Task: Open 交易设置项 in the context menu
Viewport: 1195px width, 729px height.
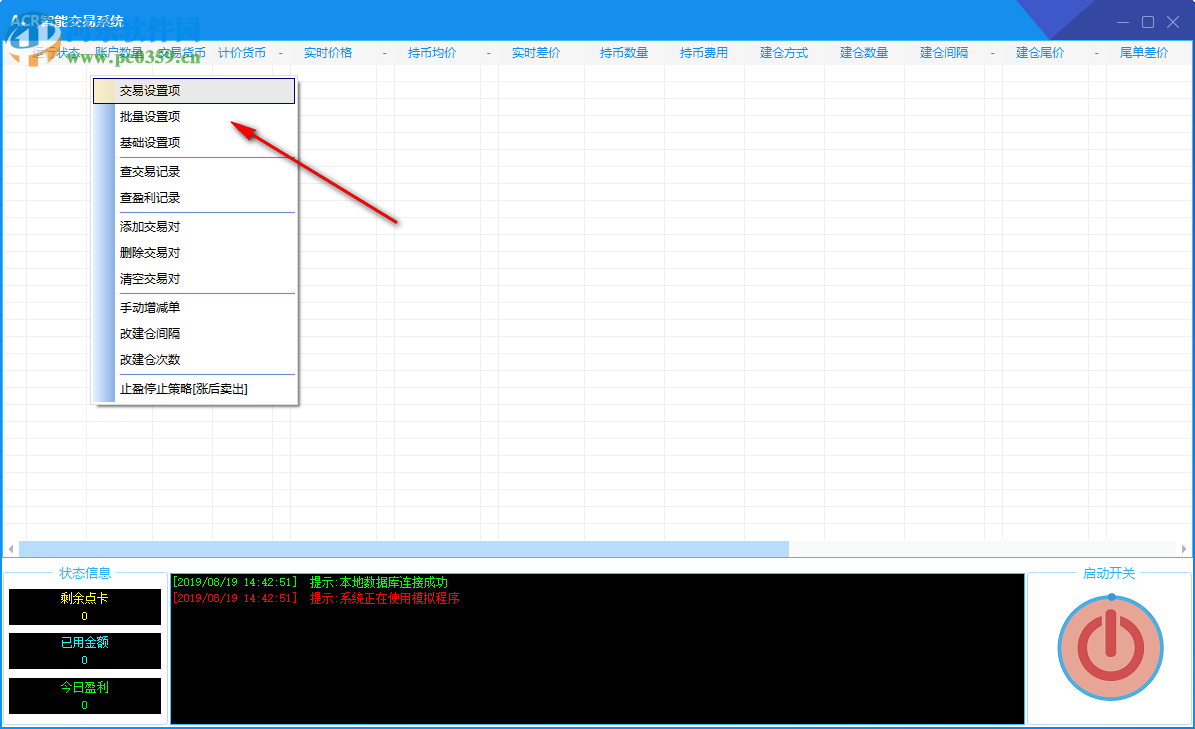Action: pyautogui.click(x=194, y=91)
